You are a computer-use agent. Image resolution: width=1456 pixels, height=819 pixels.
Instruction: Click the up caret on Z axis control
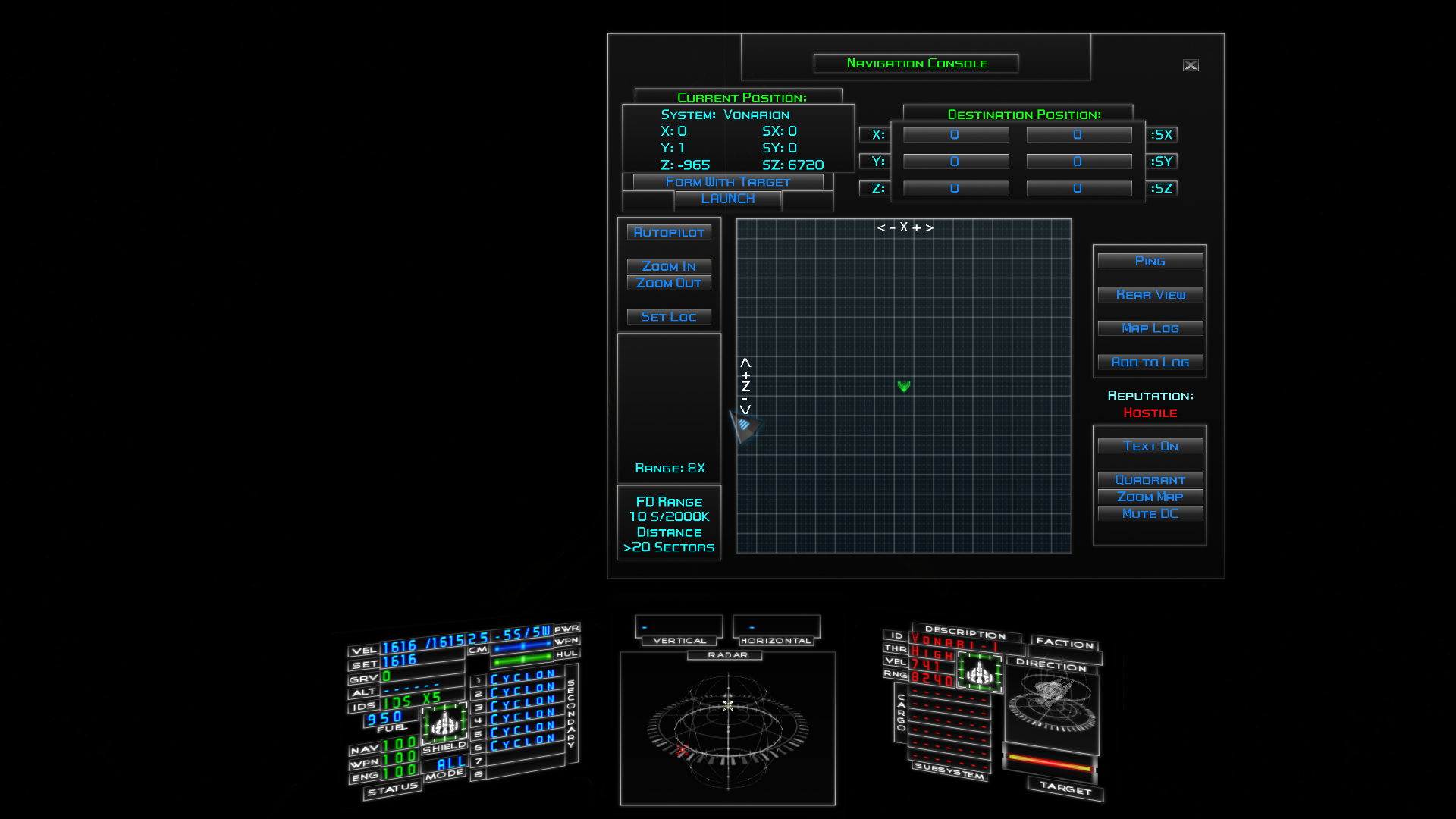tap(745, 362)
